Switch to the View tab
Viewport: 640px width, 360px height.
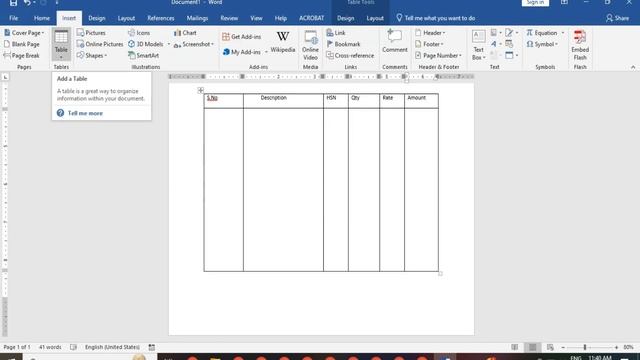pyautogui.click(x=256, y=18)
